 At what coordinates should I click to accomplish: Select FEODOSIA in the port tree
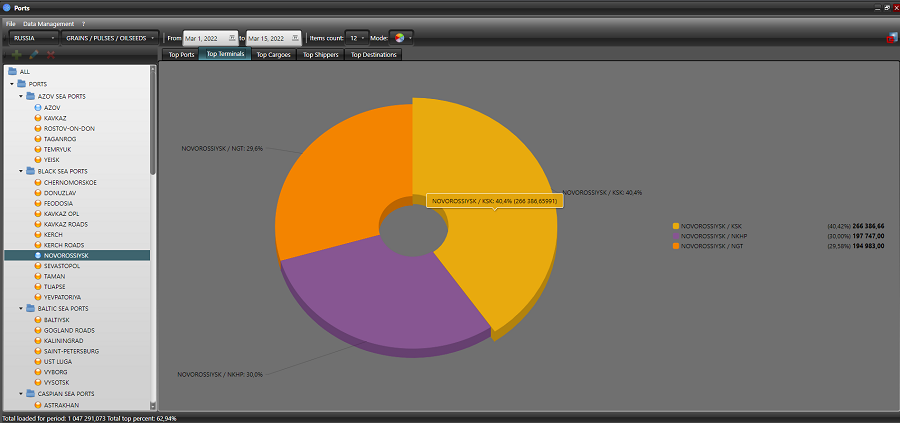point(58,203)
